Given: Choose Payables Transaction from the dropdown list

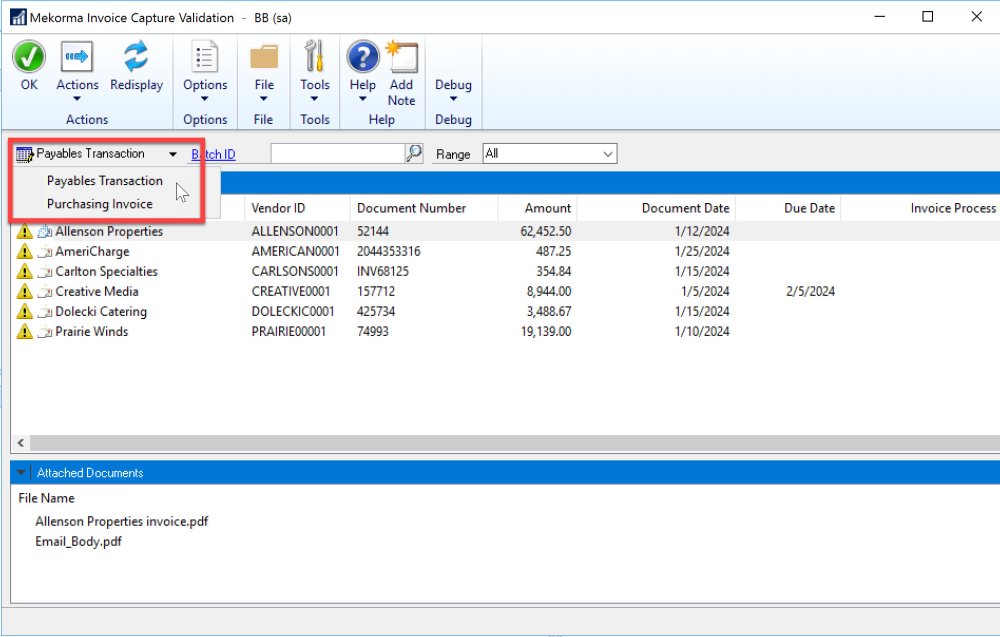Looking at the screenshot, I should (105, 180).
